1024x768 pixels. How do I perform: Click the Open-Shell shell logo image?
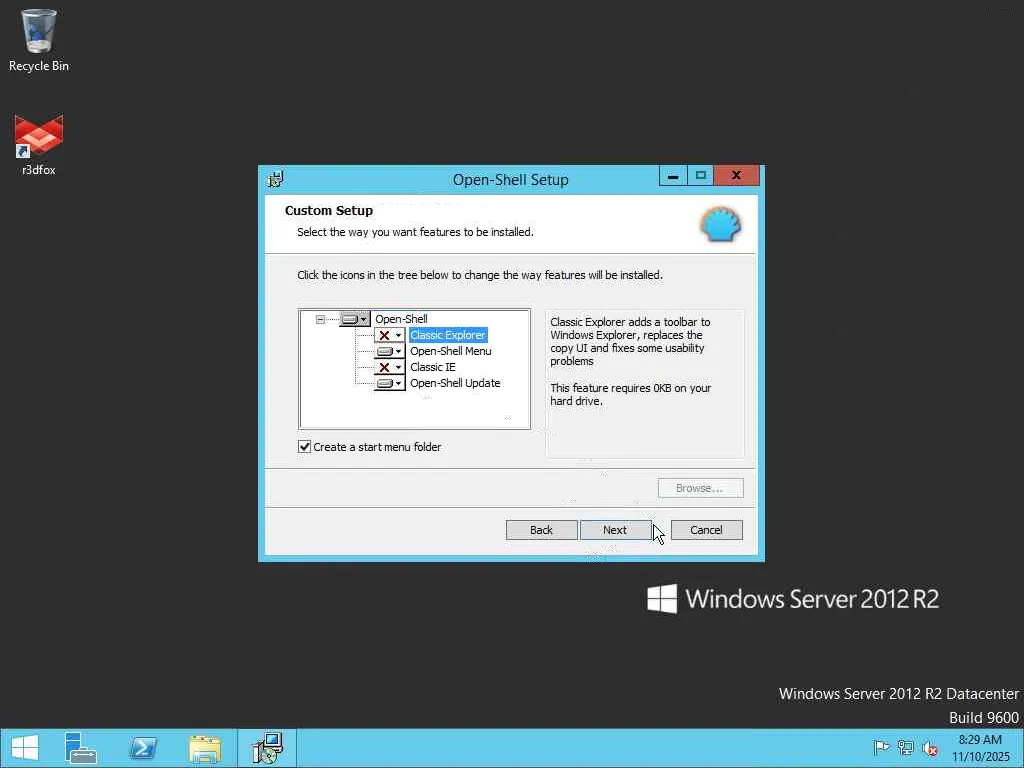tap(721, 225)
